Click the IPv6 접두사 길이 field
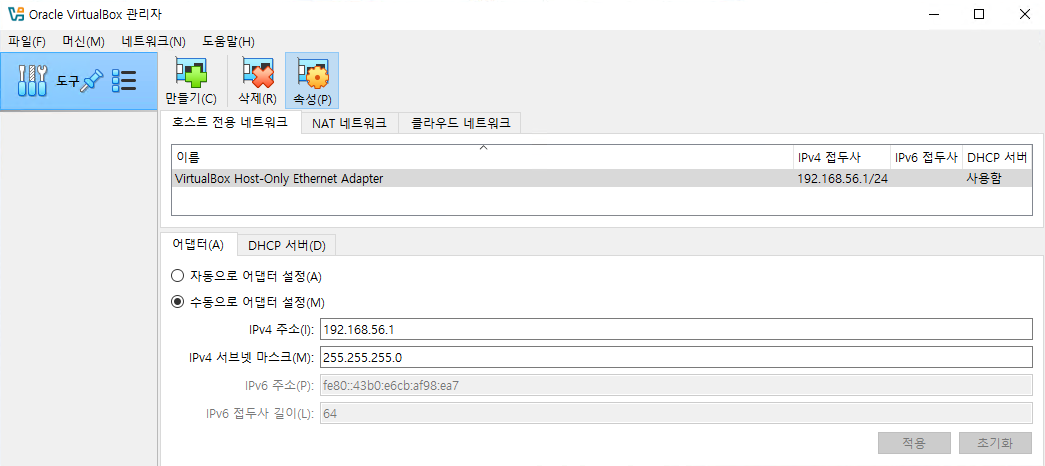 tap(676, 413)
